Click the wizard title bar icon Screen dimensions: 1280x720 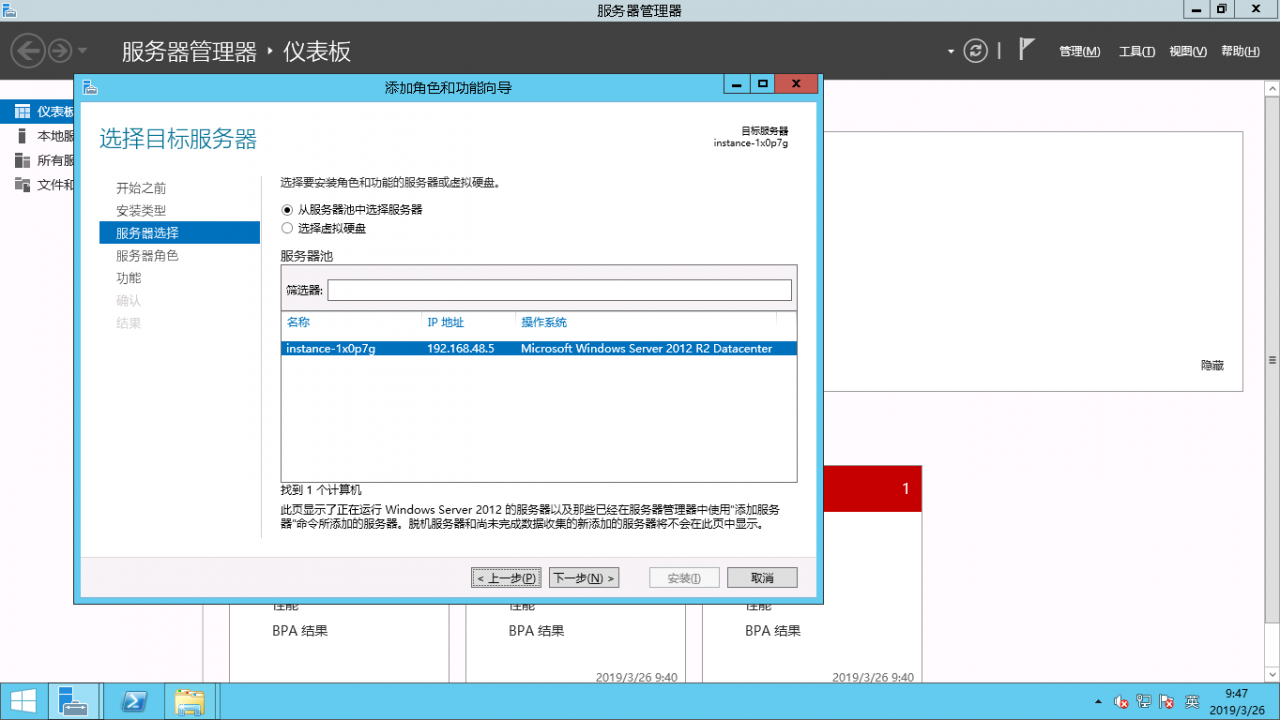(x=90, y=87)
